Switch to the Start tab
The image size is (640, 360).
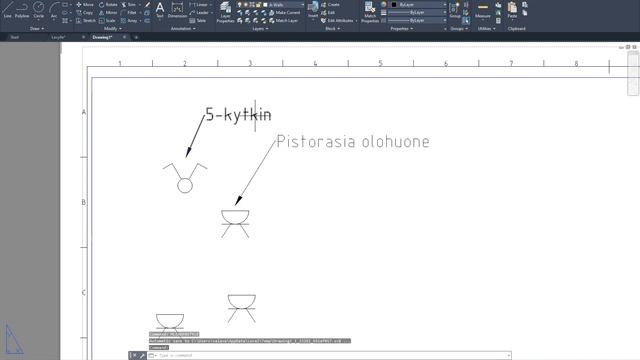tap(15, 37)
